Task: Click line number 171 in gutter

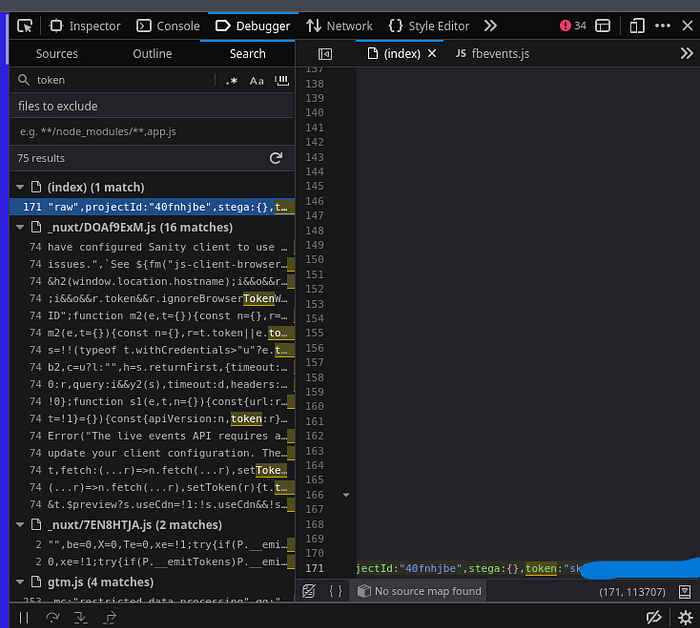Action: click(x=315, y=568)
